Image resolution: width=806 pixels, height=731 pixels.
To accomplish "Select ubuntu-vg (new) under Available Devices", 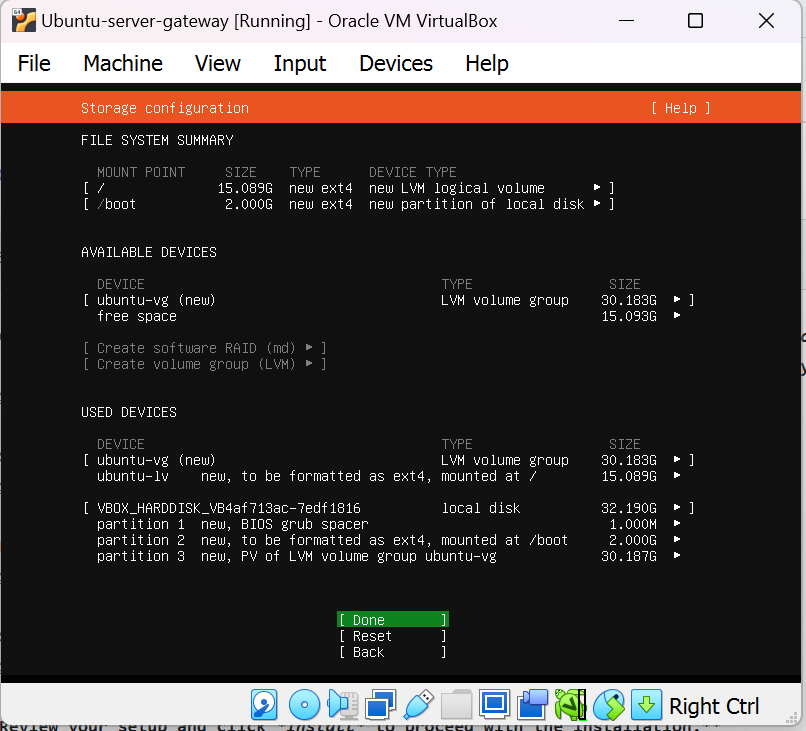I will [156, 300].
